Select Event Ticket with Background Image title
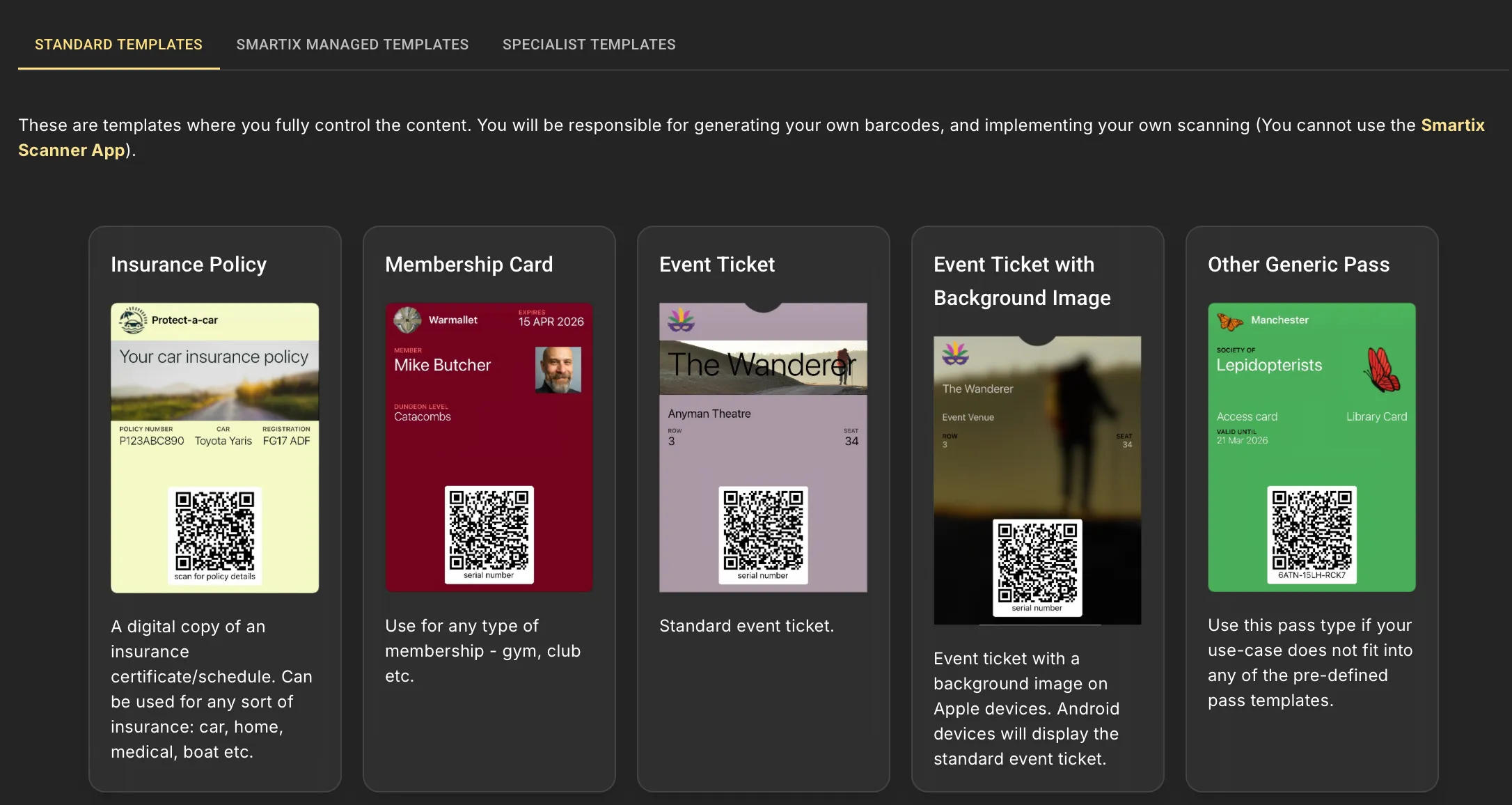1512x805 pixels. (x=1021, y=281)
